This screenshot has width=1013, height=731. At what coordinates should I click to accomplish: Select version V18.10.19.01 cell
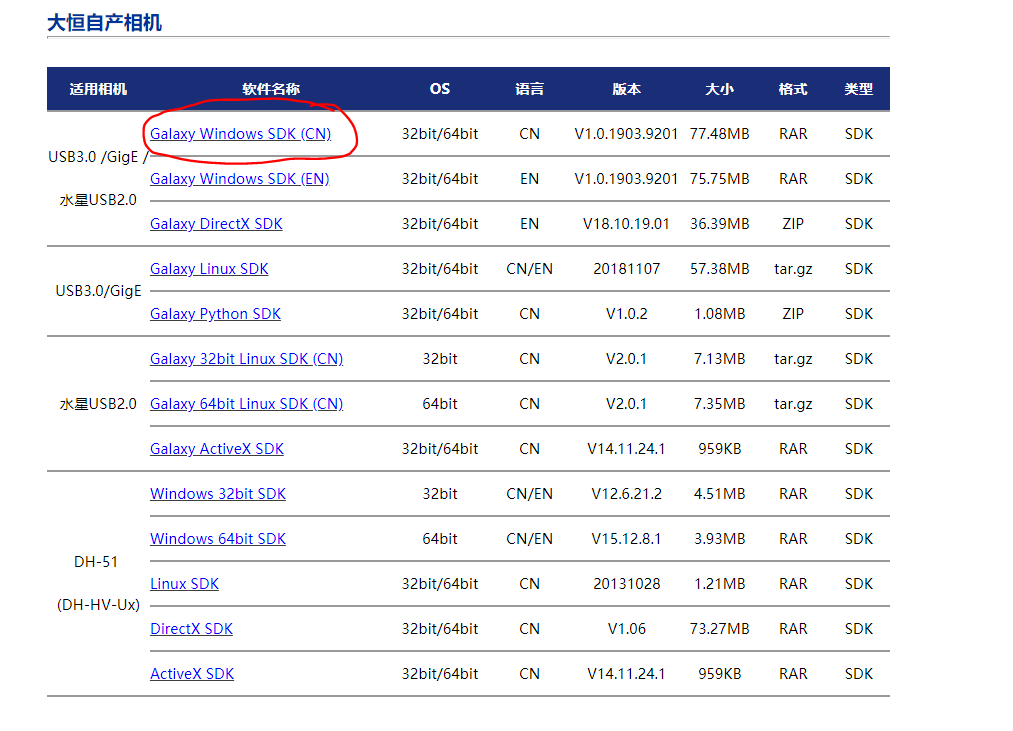626,224
